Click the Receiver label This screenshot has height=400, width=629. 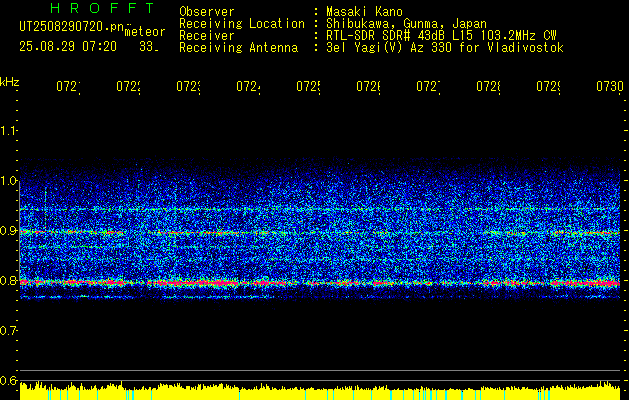tap(207, 36)
